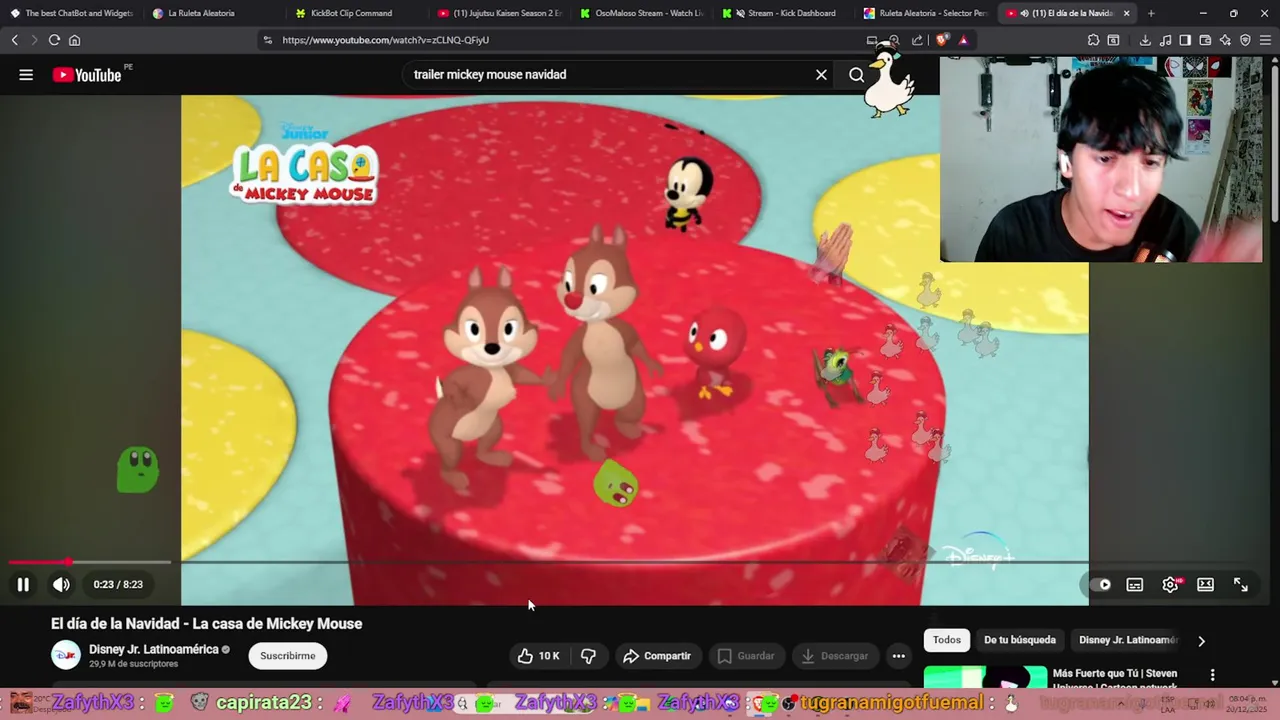
Task: Clear the YouTube search box text
Action: [x=821, y=75]
